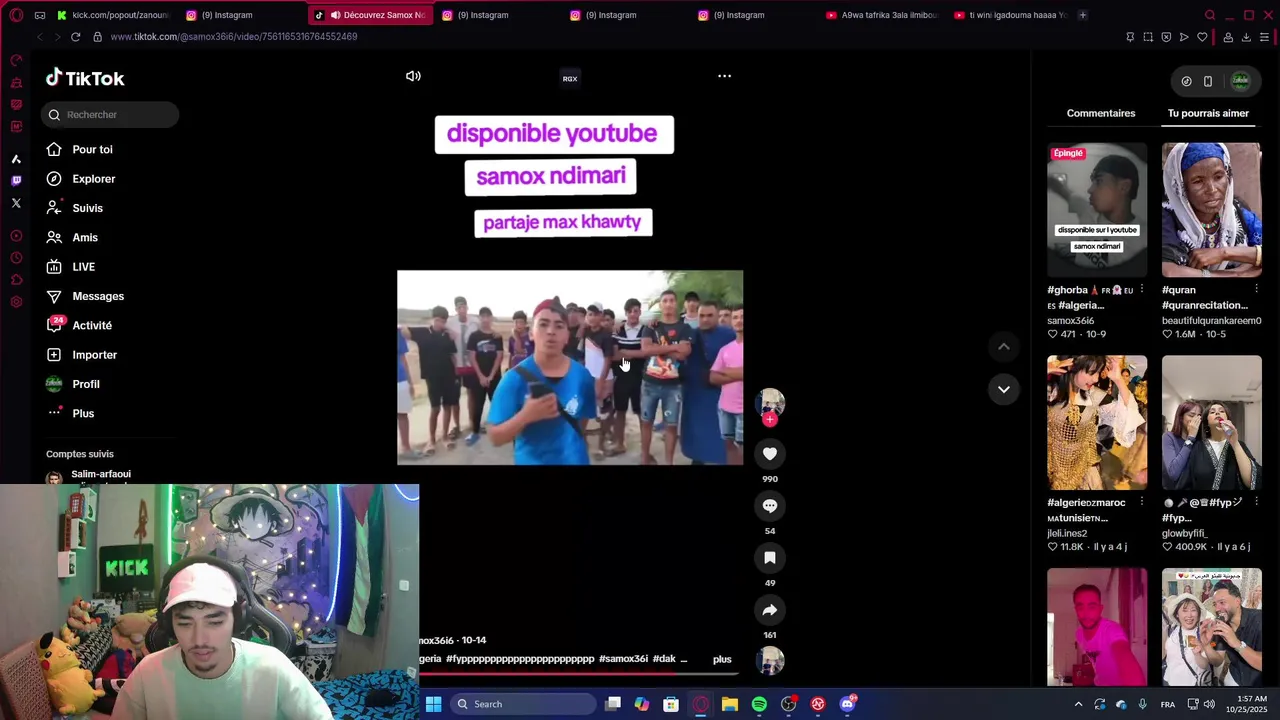The width and height of the screenshot is (1280, 720).
Task: Open the browser tab search magnifier
Action: pyautogui.click(x=1210, y=15)
